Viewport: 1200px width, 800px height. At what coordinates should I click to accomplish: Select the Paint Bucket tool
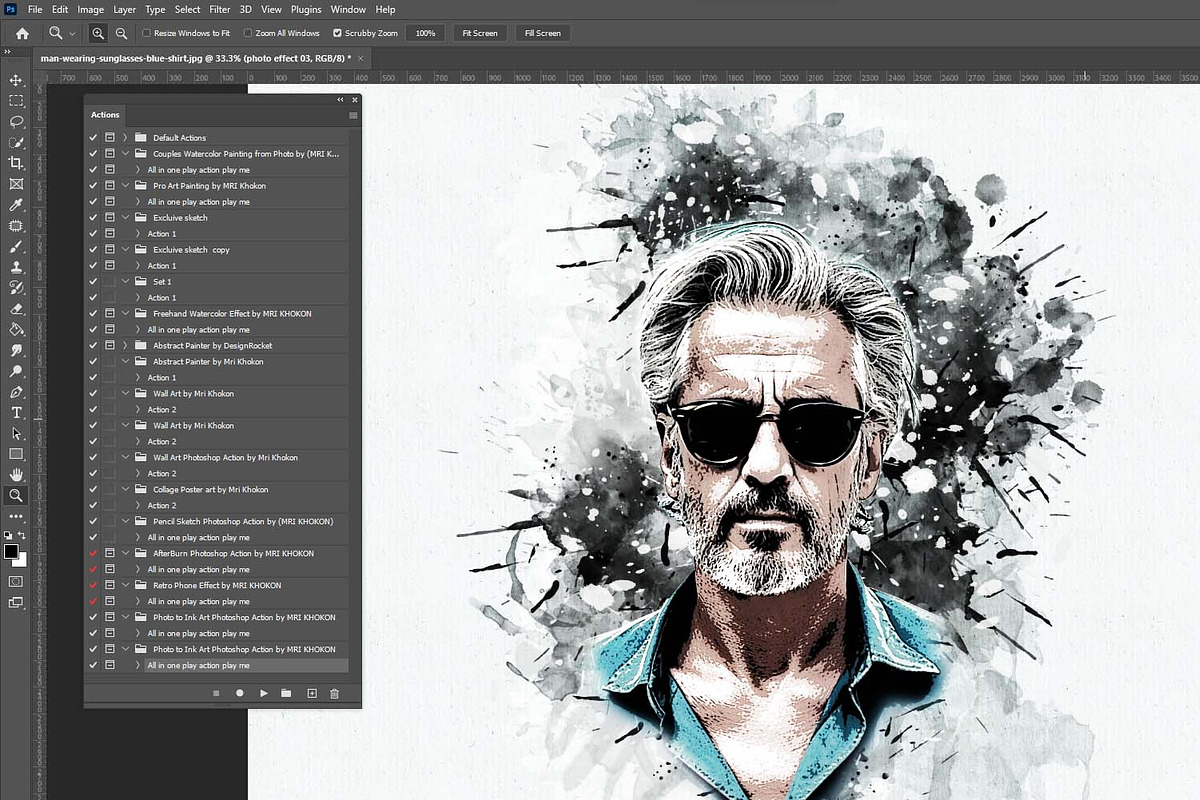(x=16, y=329)
